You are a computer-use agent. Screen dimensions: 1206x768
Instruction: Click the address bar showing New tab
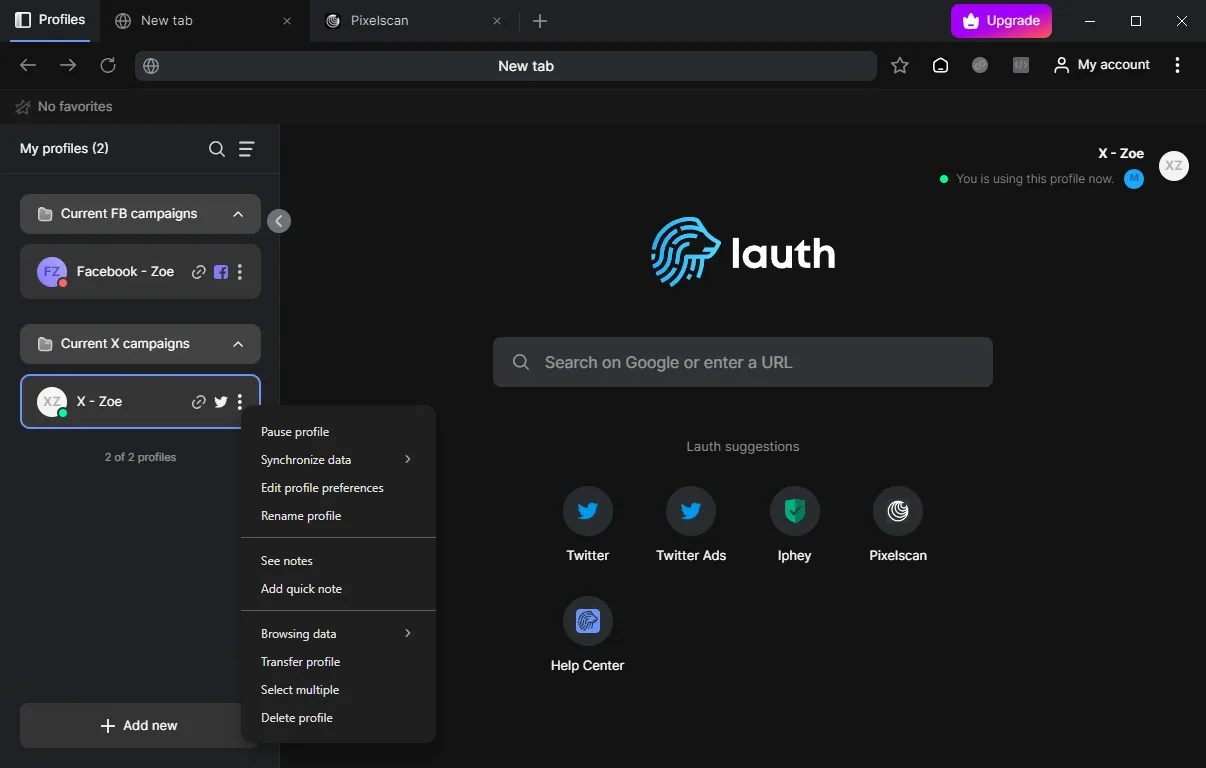(x=506, y=66)
